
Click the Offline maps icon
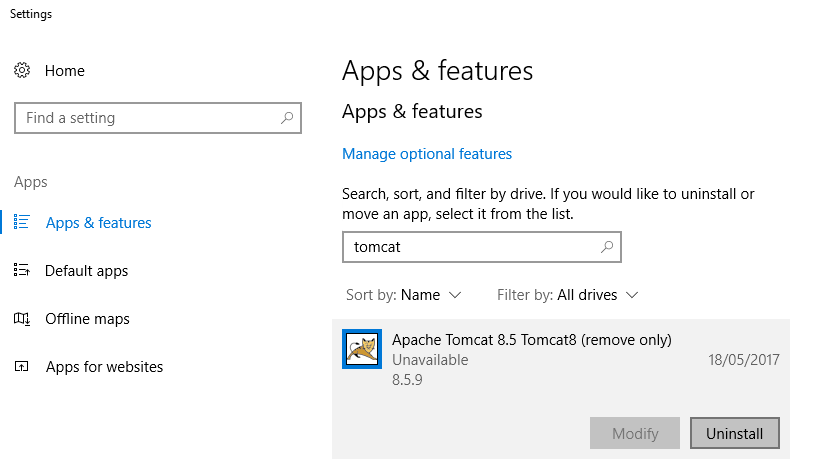(x=22, y=318)
